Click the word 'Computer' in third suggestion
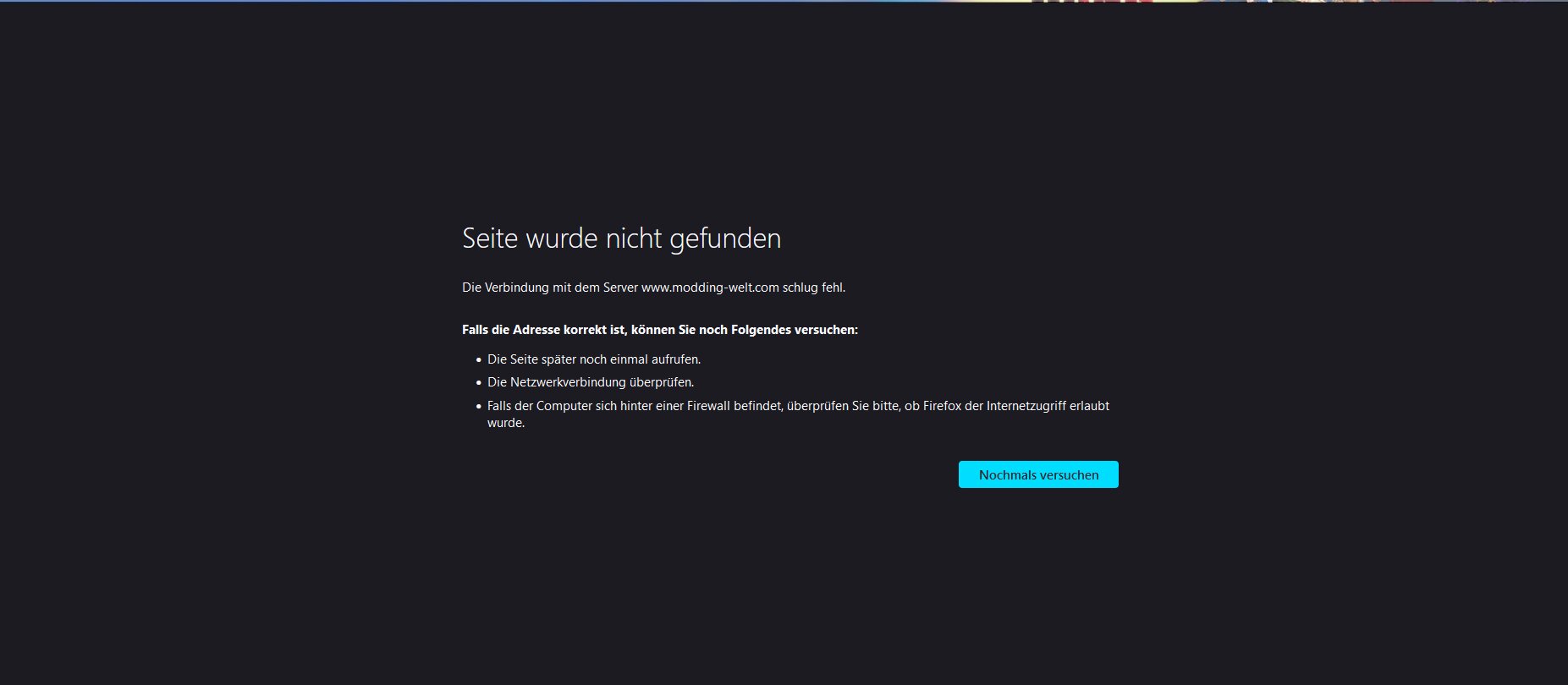The width and height of the screenshot is (1568, 685). point(564,406)
